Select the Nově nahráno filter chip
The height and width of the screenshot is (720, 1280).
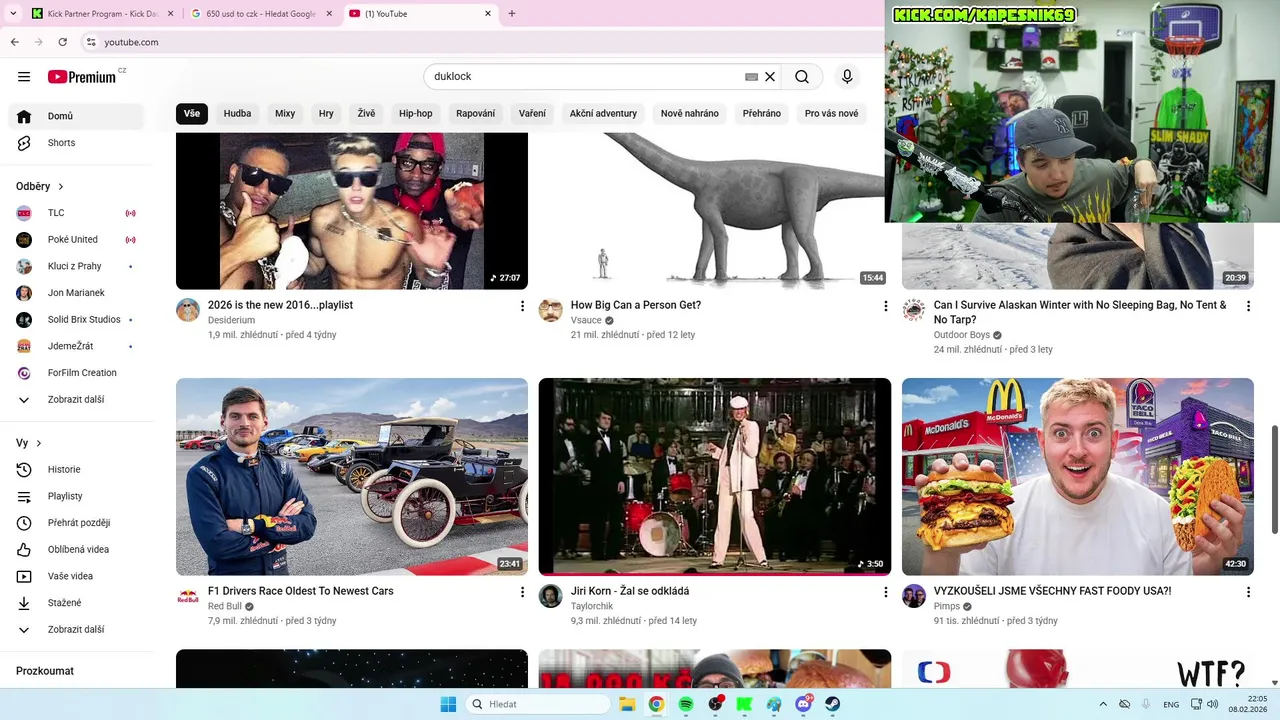pos(690,114)
